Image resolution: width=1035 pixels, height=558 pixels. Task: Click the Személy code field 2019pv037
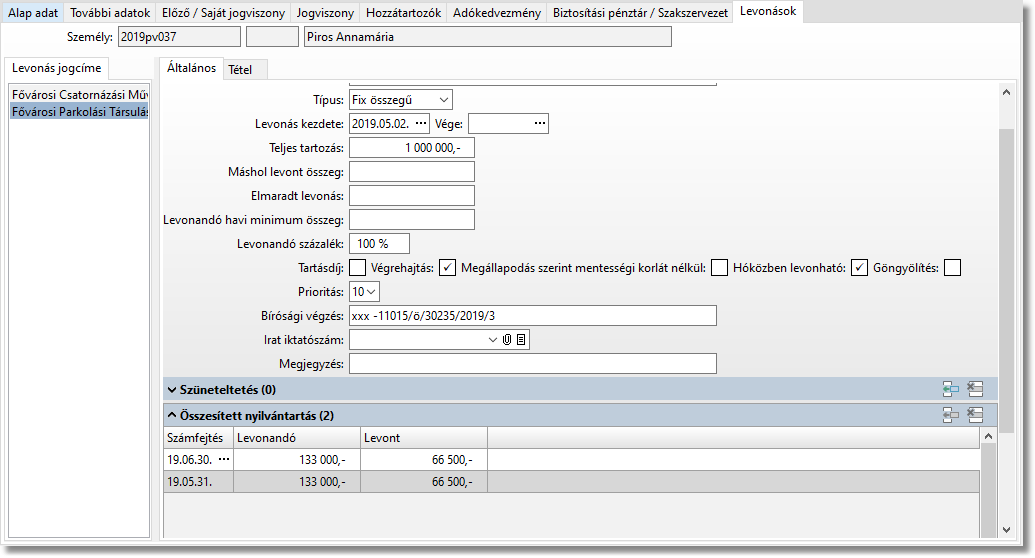click(180, 37)
